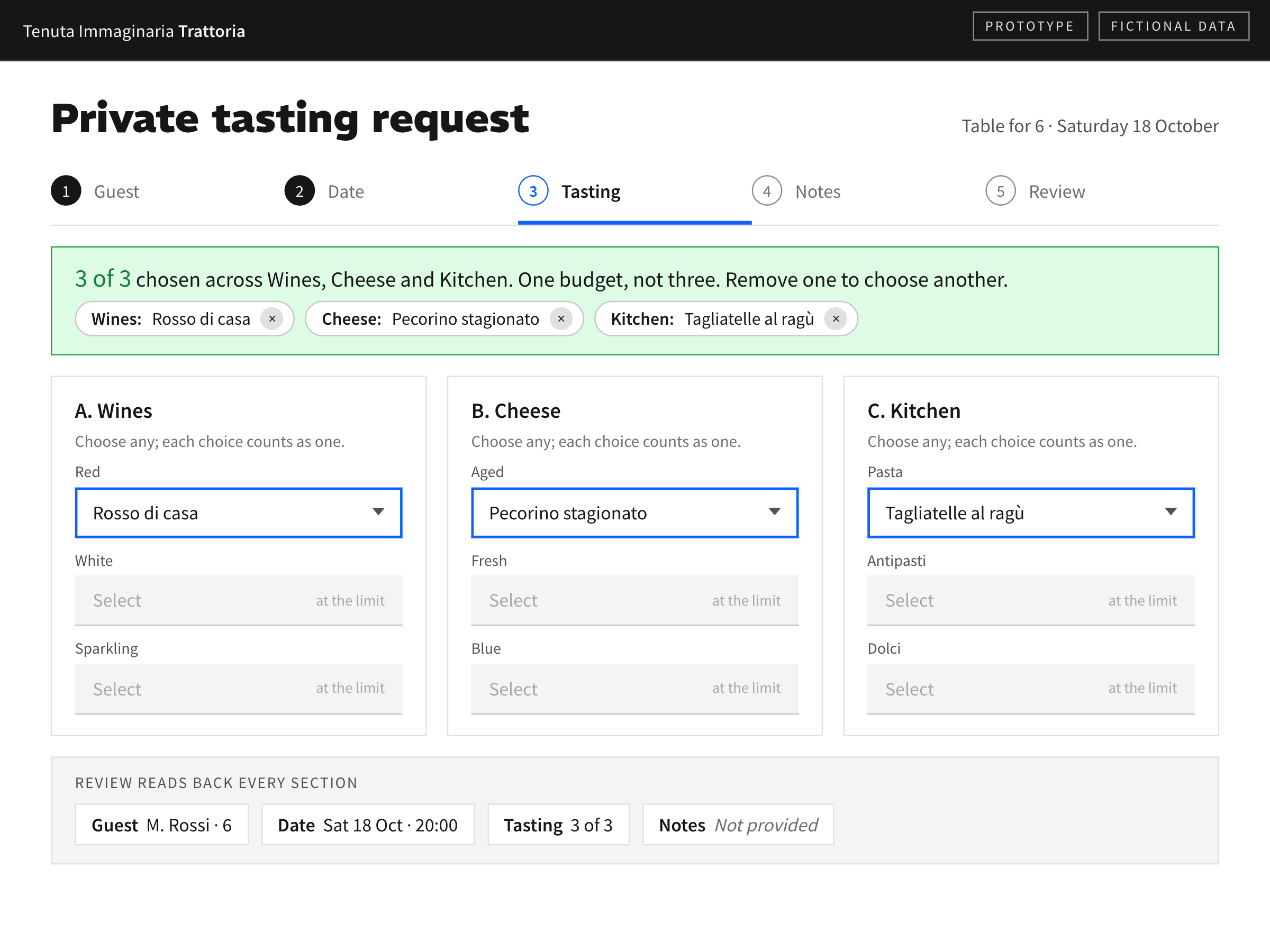This screenshot has height=952, width=1270.
Task: Click the step 1 Guest circle
Action: click(x=66, y=191)
